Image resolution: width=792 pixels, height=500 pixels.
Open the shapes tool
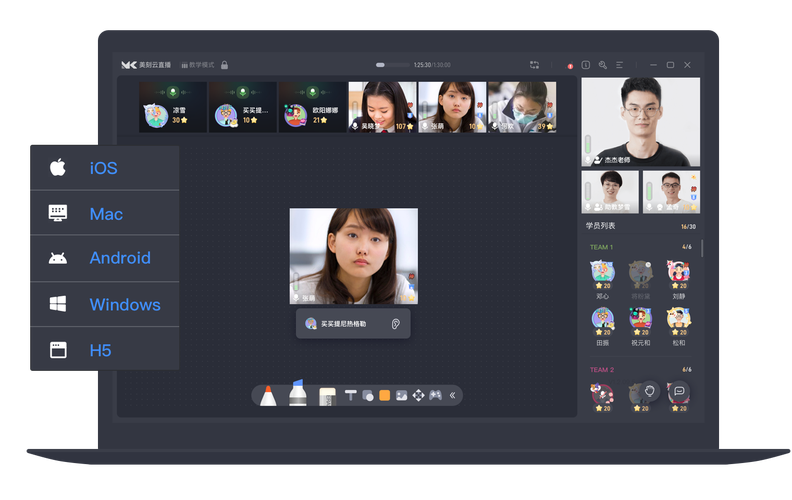tap(368, 395)
